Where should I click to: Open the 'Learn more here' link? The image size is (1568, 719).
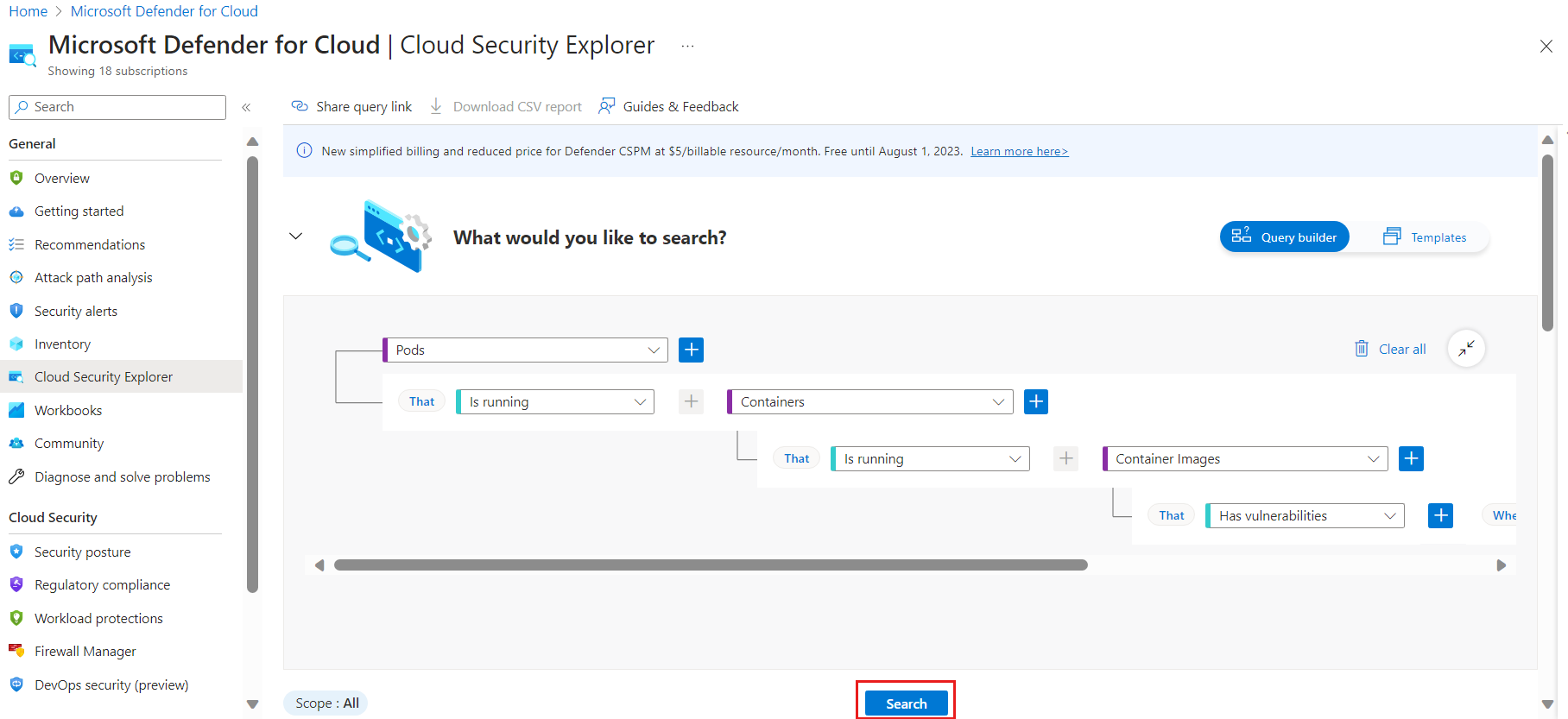1019,151
